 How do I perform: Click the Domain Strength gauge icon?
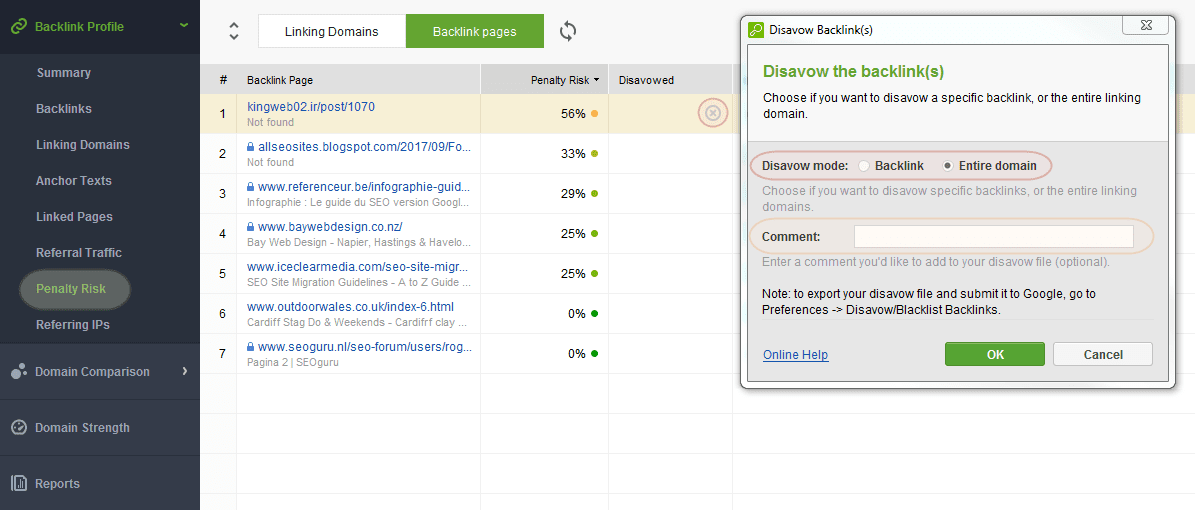18,428
